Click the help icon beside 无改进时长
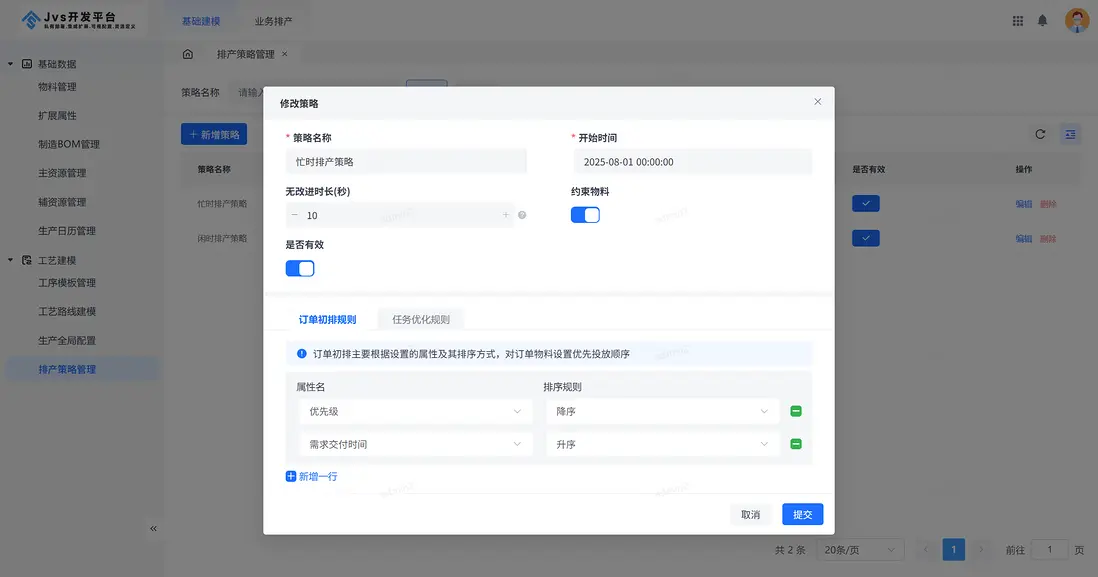Viewport: 1098px width, 577px height. 522,215
